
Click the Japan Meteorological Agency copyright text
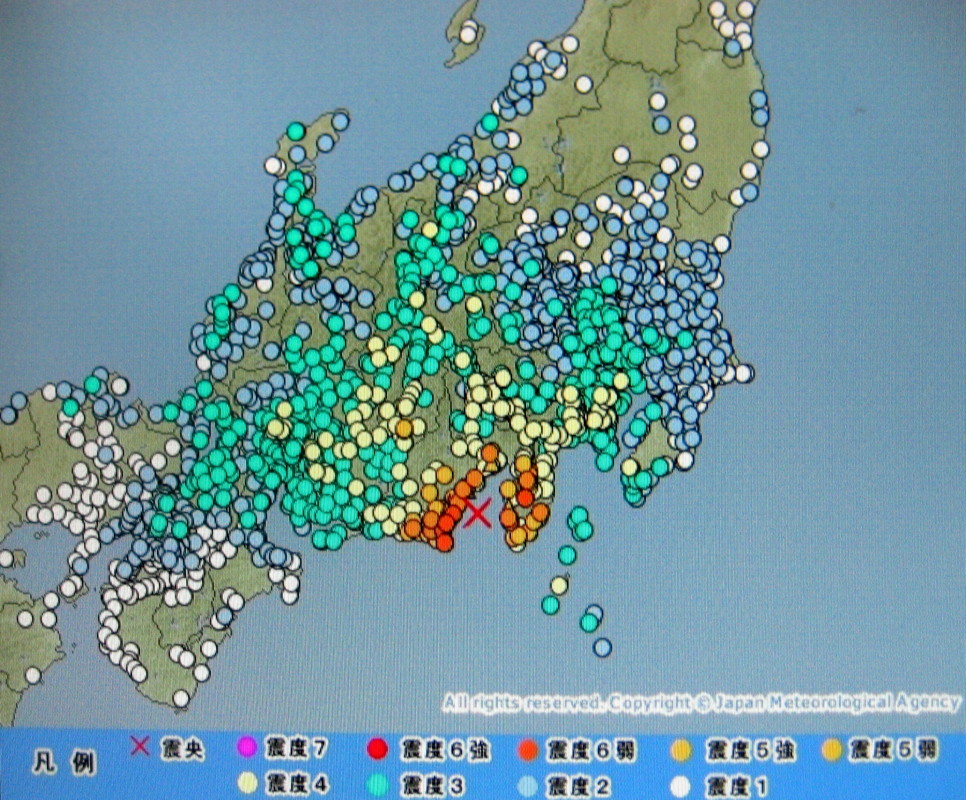coord(702,703)
